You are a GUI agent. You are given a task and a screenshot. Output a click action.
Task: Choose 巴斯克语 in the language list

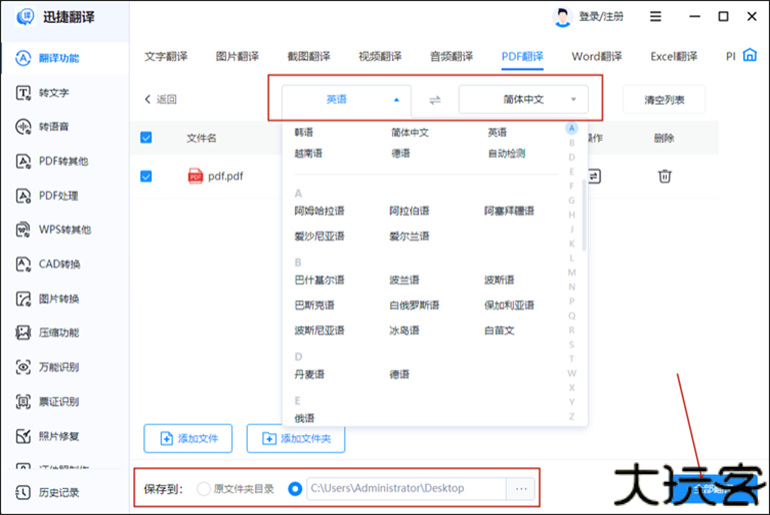click(314, 305)
